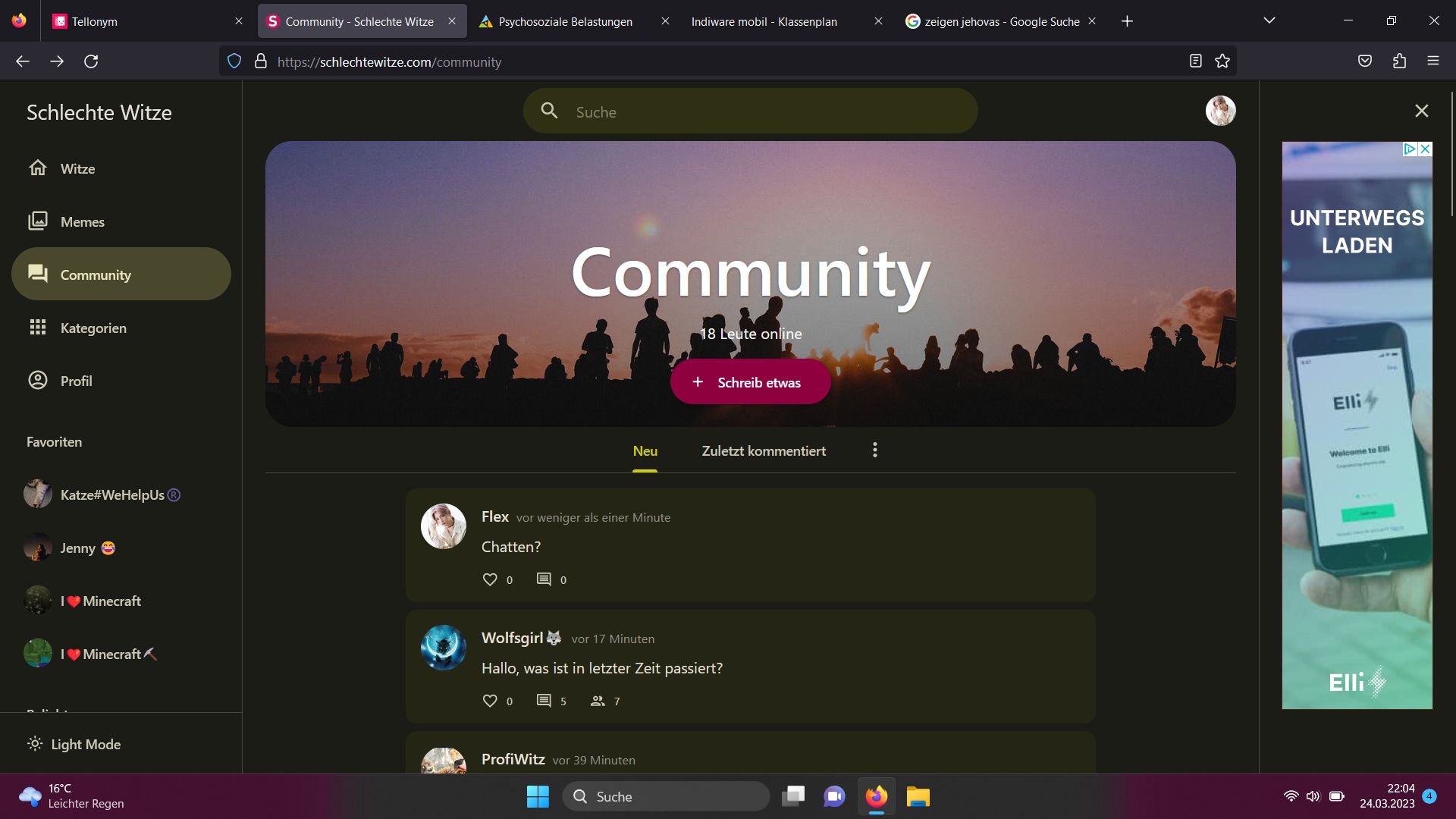Like the Flex post with heart icon
This screenshot has width=1456, height=819.
coord(490,579)
